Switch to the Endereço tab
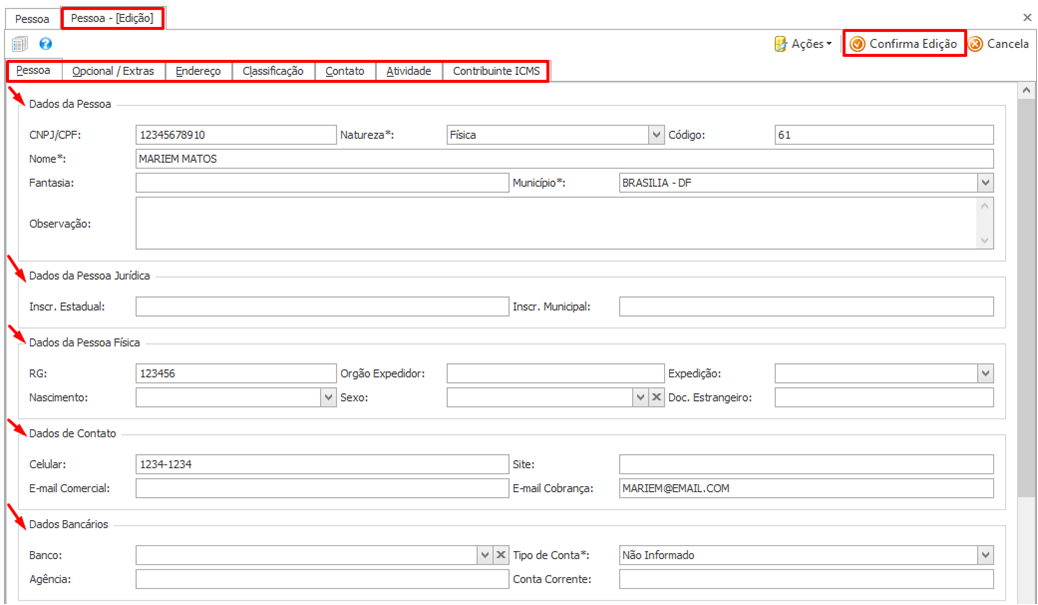The image size is (1038, 605). click(x=198, y=71)
